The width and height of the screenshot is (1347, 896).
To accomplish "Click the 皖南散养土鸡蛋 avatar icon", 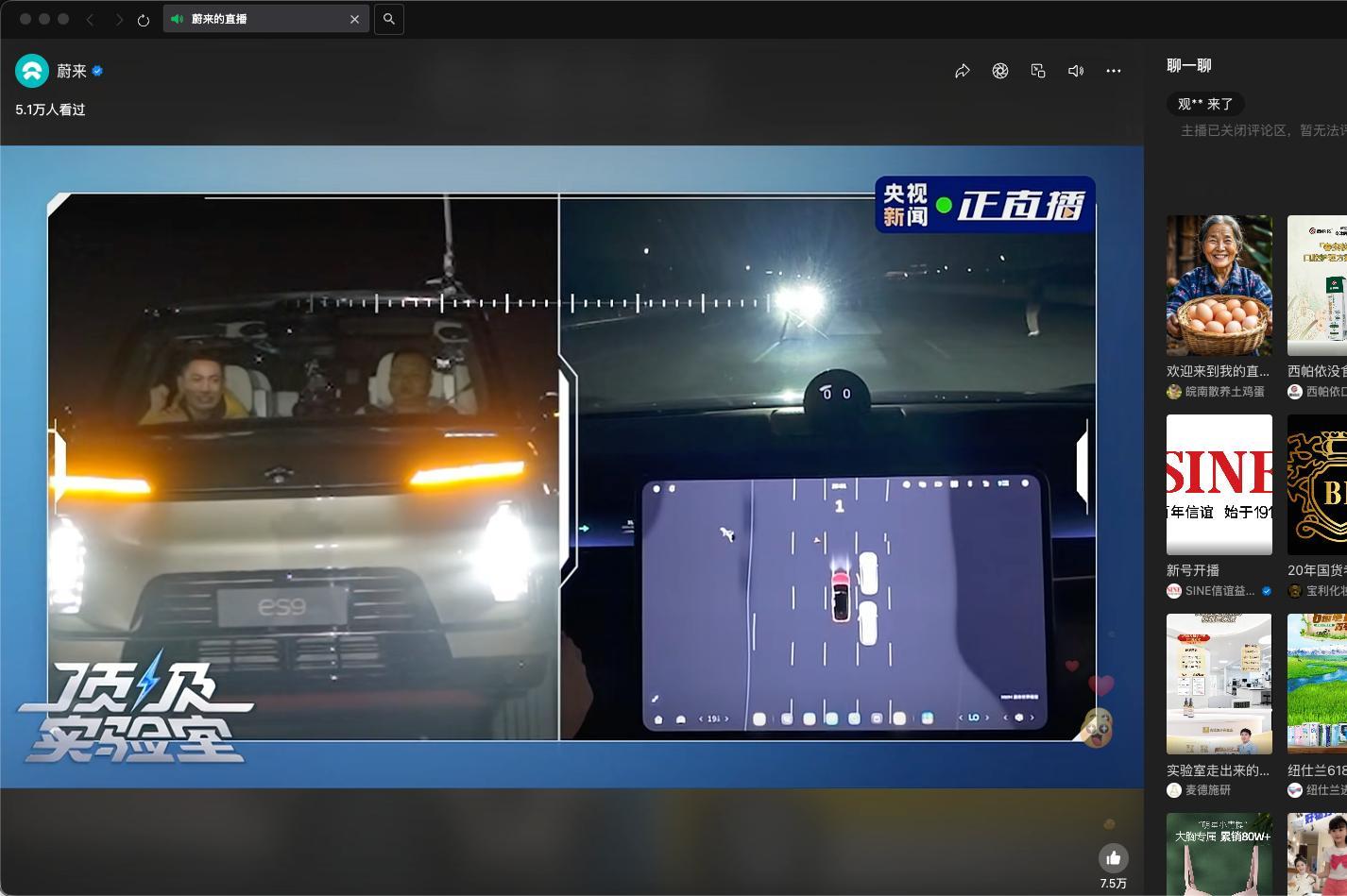I will click(x=1174, y=391).
